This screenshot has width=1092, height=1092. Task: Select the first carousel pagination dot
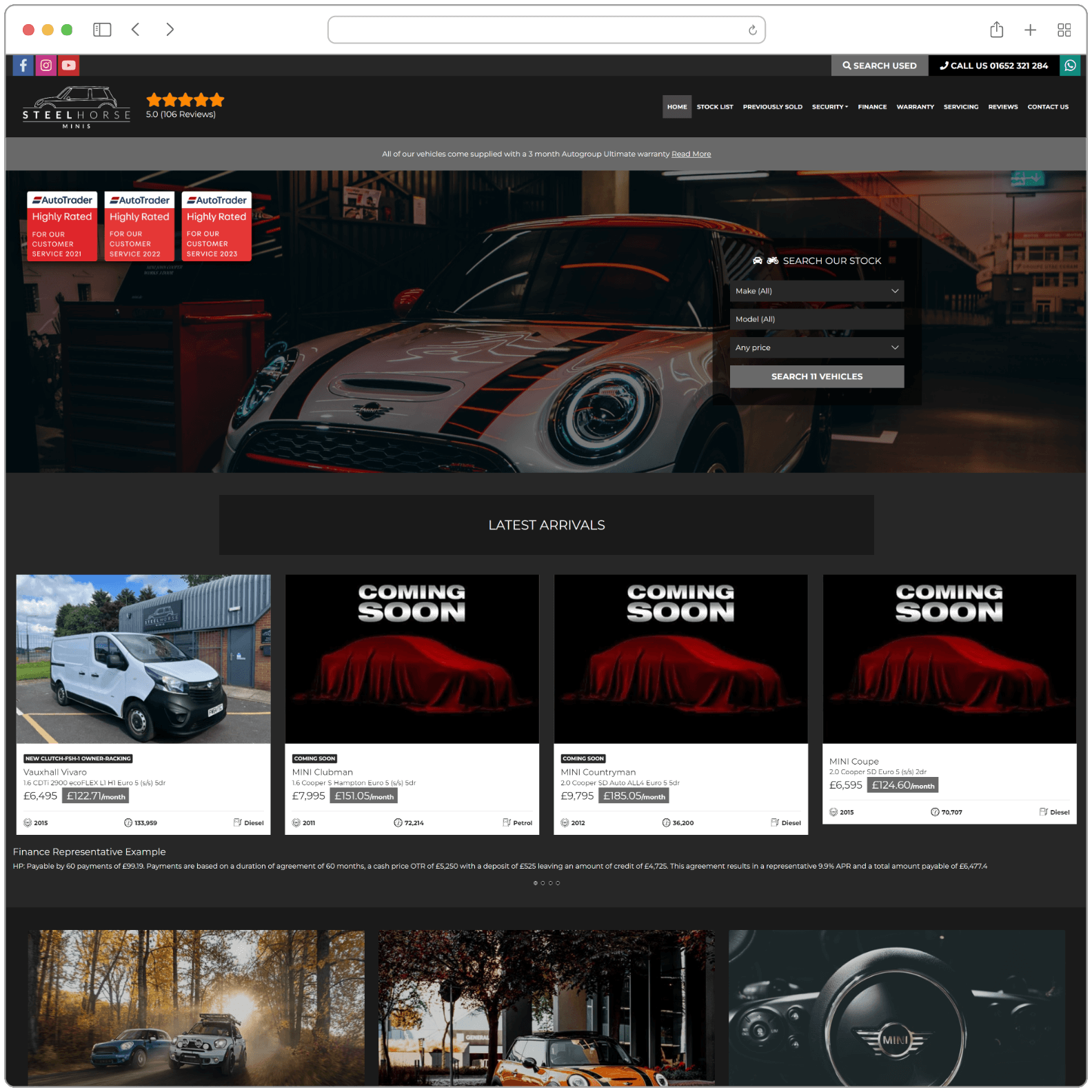pos(536,883)
